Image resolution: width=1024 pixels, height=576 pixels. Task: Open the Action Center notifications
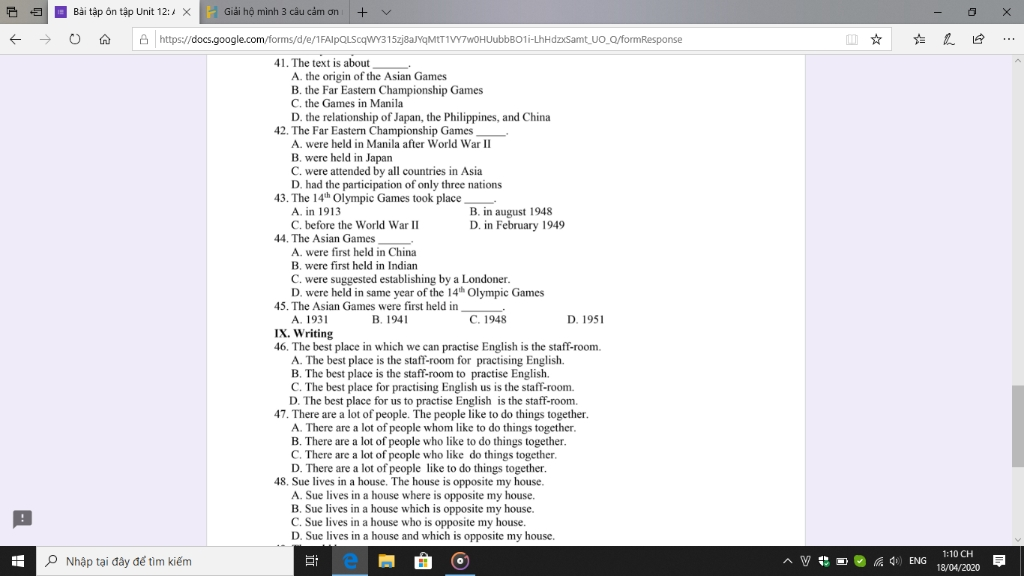pyautogui.click(x=999, y=561)
